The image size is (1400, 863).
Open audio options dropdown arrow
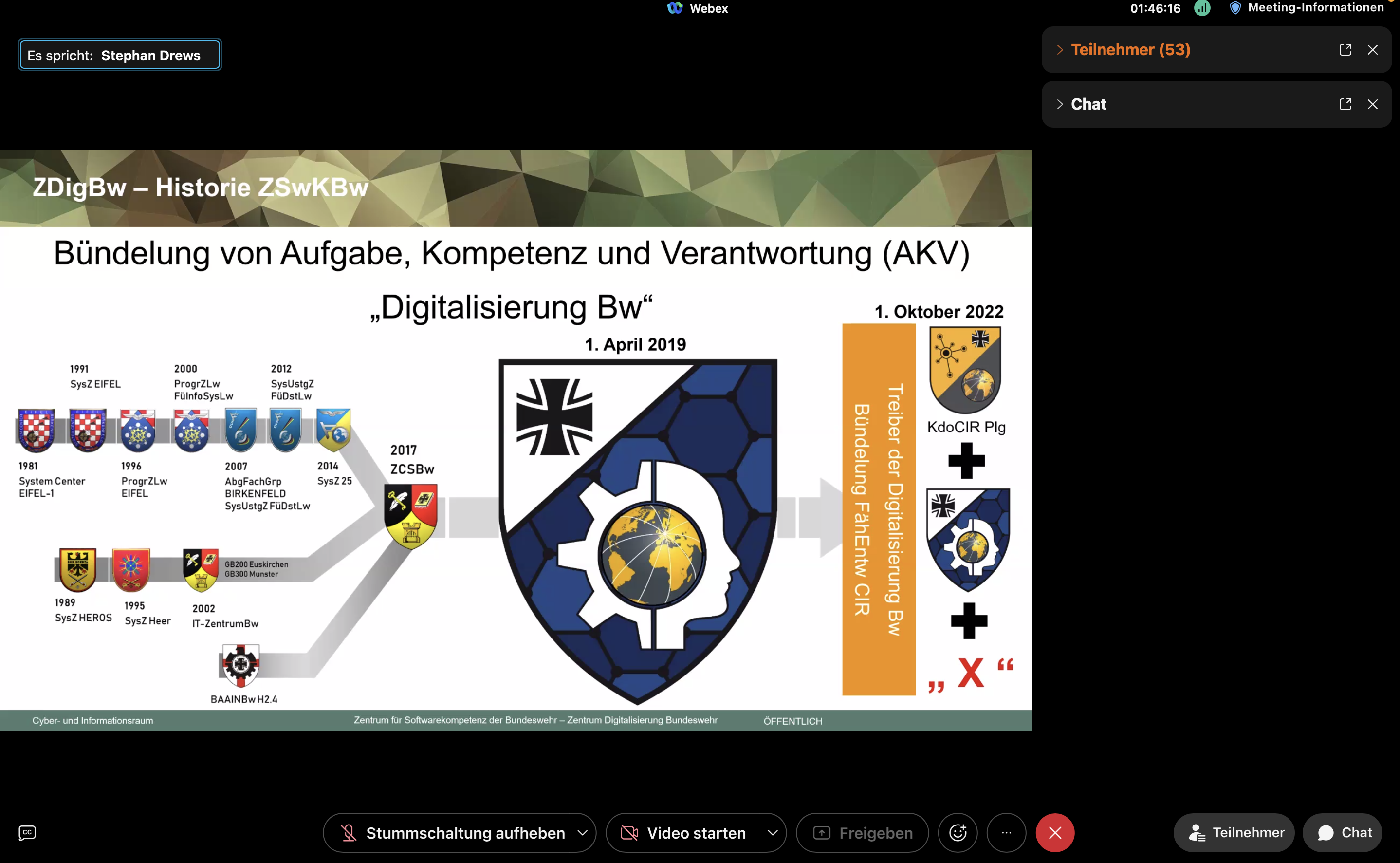tap(582, 832)
